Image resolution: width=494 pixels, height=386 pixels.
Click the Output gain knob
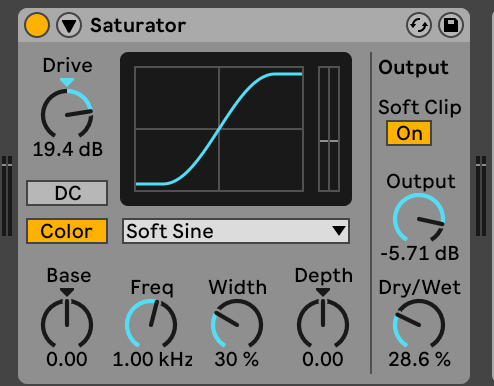click(419, 218)
